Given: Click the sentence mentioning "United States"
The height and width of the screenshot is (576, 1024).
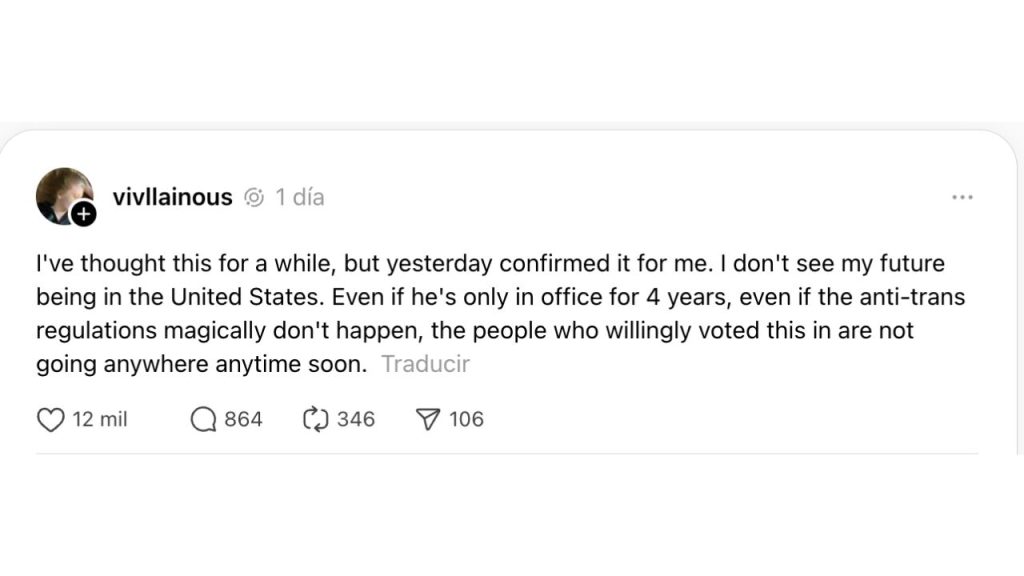Looking at the screenshot, I should coord(180,297).
